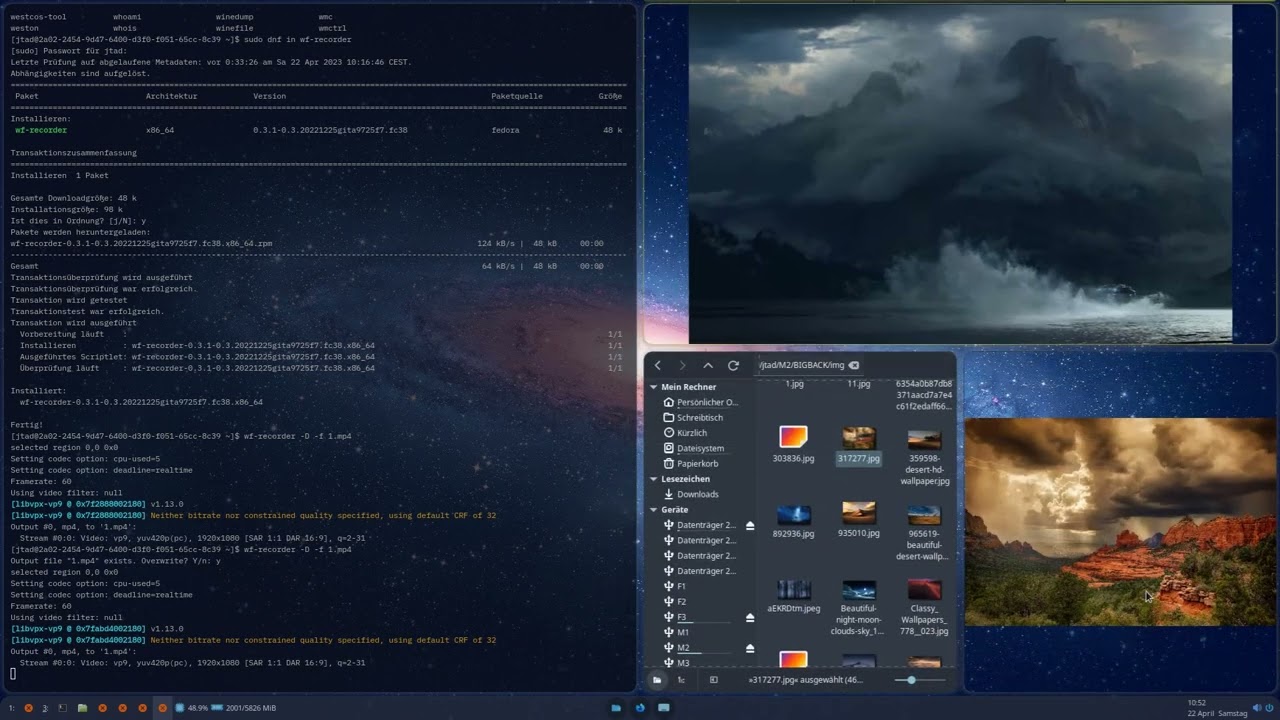Screen dimensions: 1280x720
Task: Click the power button in system tray
Action: [x=1271, y=708]
